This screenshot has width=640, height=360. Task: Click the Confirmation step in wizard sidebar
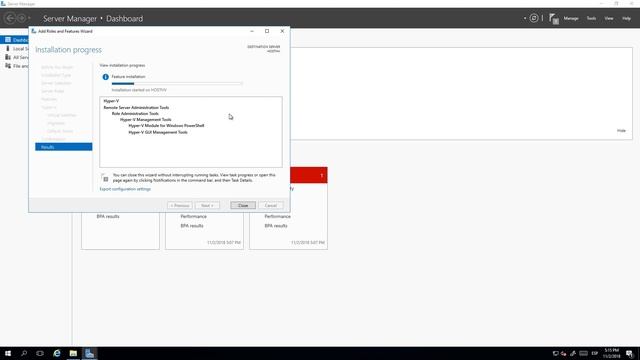pos(53,139)
